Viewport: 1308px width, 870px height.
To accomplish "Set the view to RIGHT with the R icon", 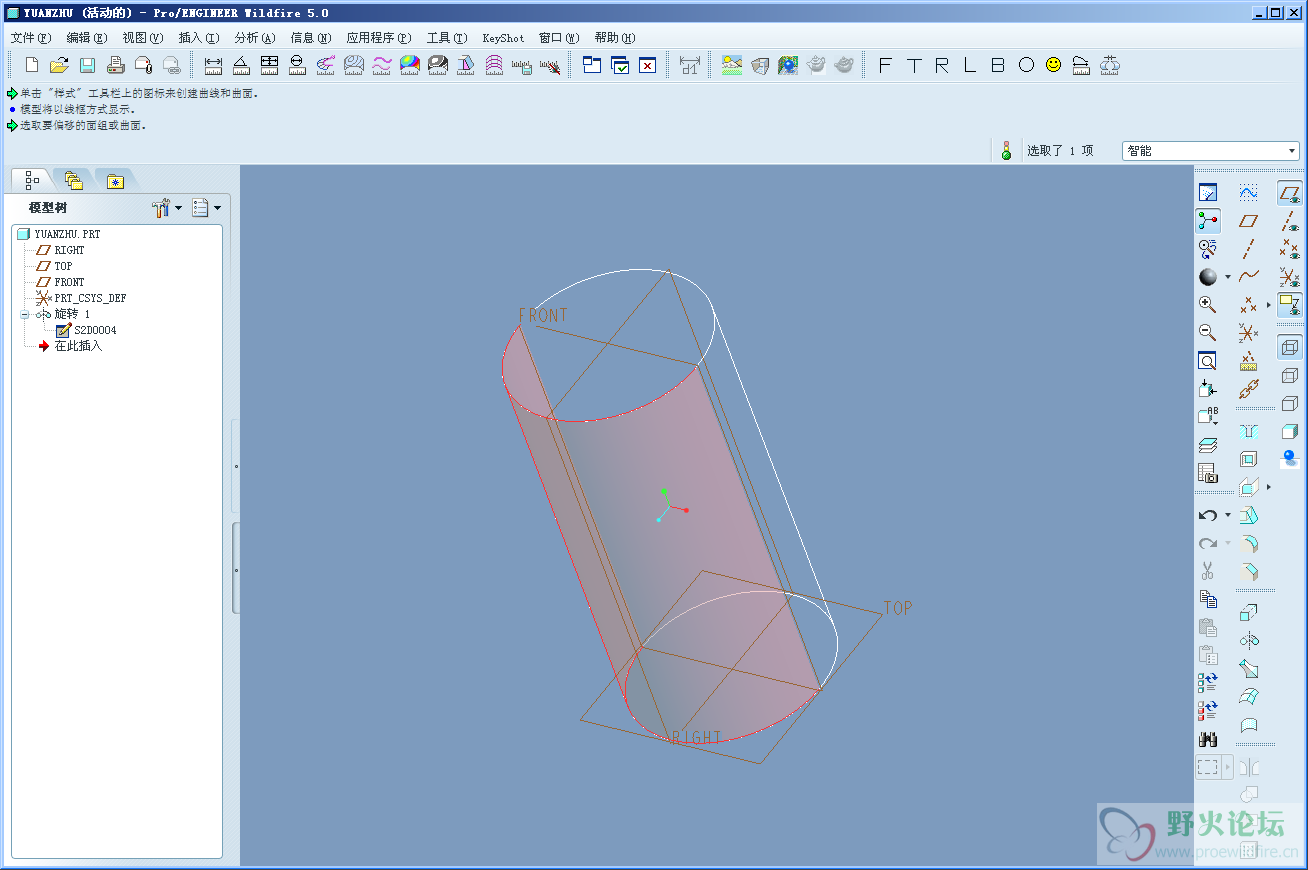I will [x=941, y=65].
